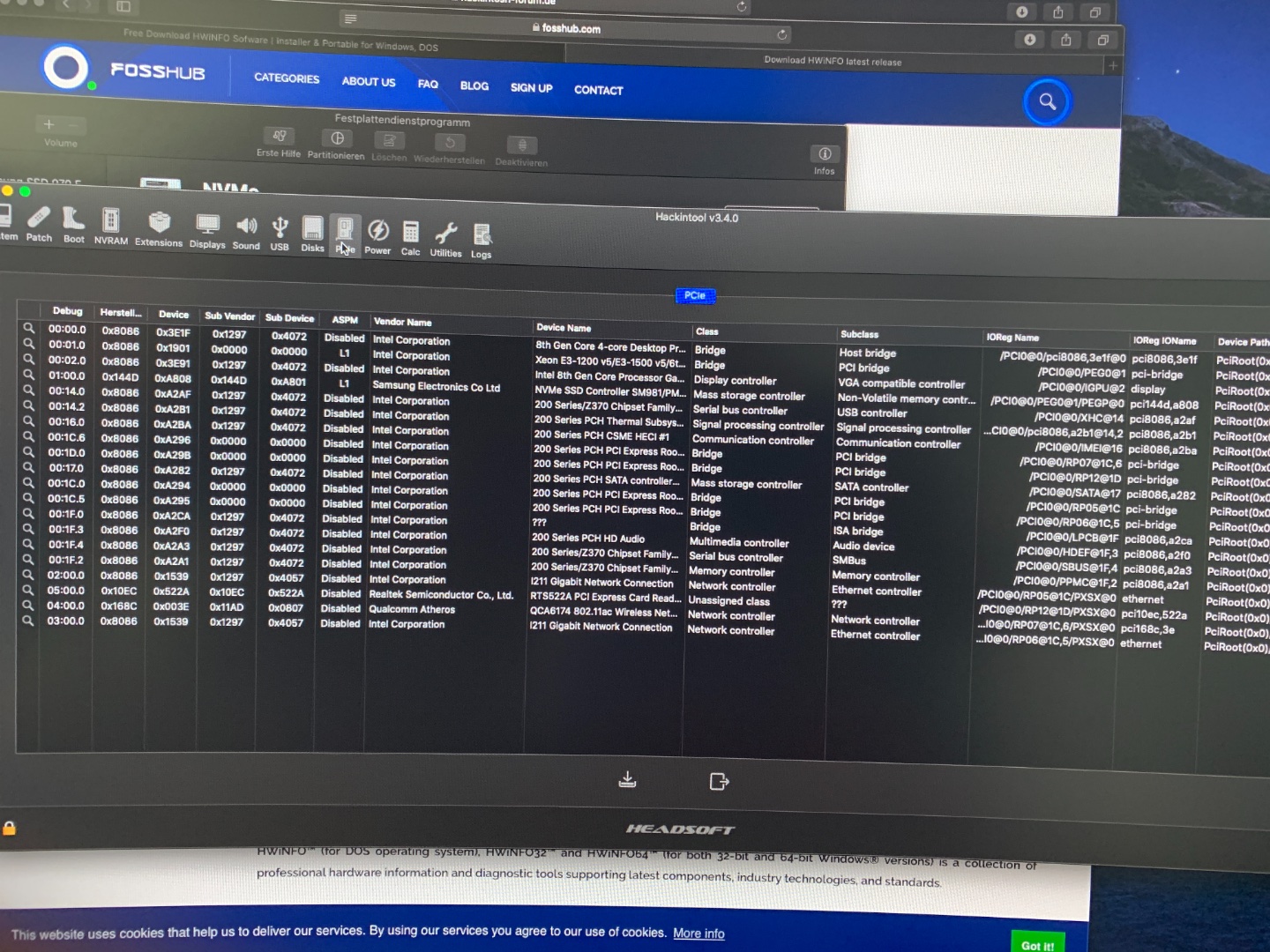Click the magnifier icon for row 02:00.0
The width and height of the screenshot is (1270, 952).
(x=28, y=574)
